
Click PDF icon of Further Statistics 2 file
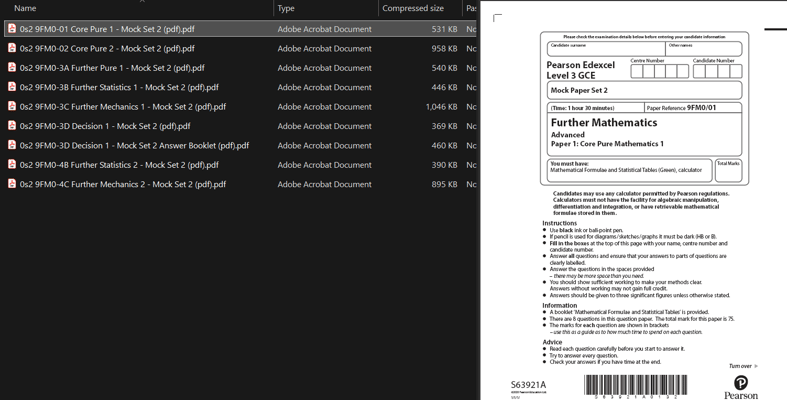[x=12, y=165]
